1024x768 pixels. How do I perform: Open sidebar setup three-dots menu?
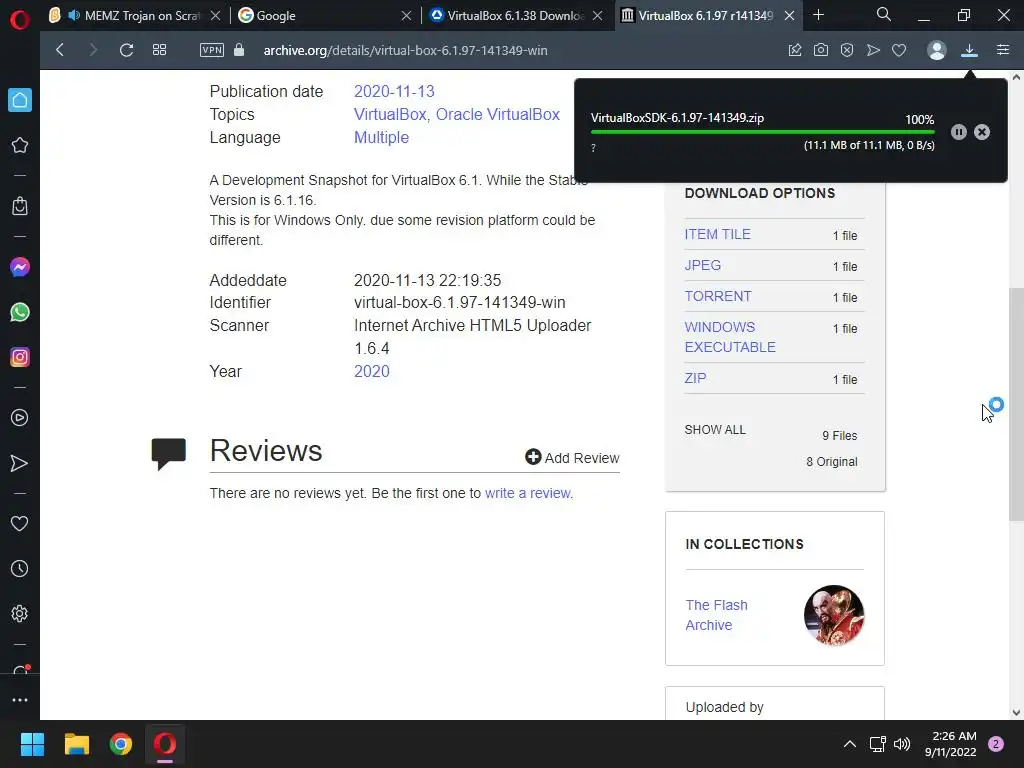pos(20,699)
